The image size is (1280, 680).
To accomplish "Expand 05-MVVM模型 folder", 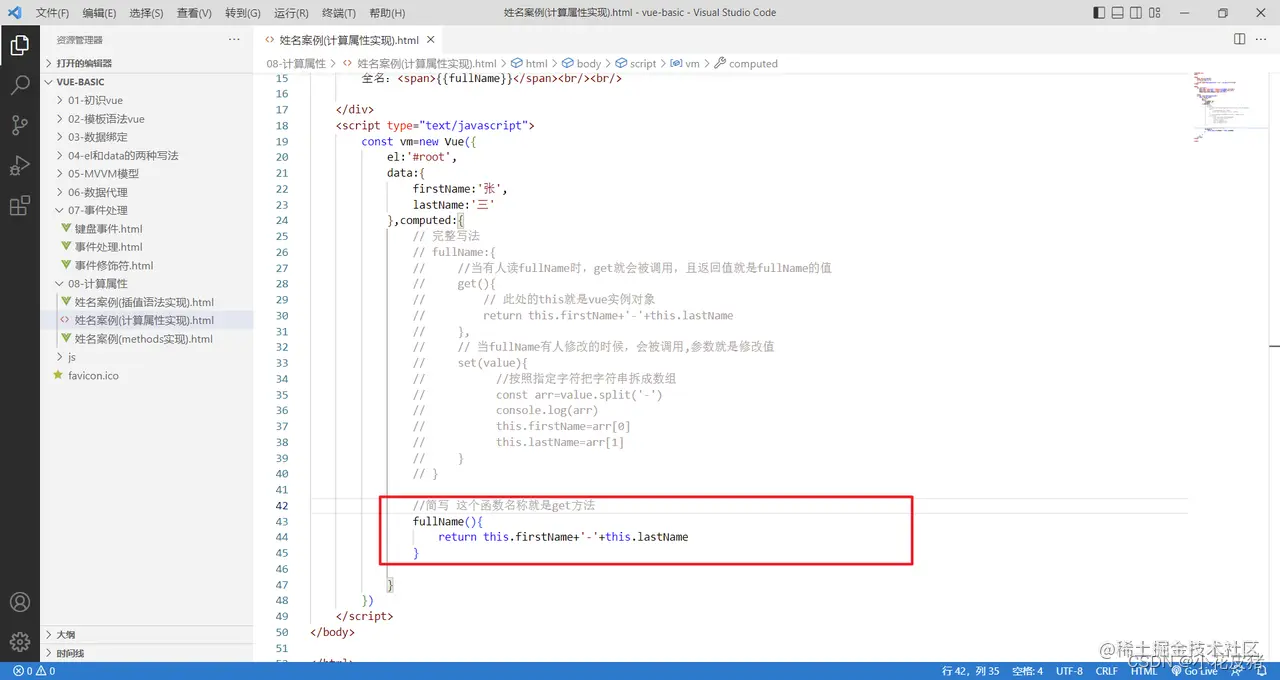I will (146, 173).
